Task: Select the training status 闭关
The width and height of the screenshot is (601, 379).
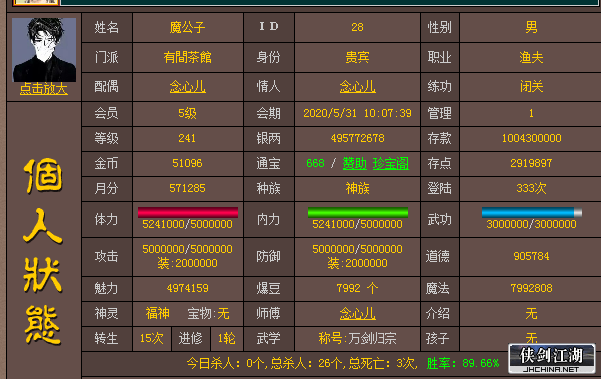Action: [x=531, y=87]
